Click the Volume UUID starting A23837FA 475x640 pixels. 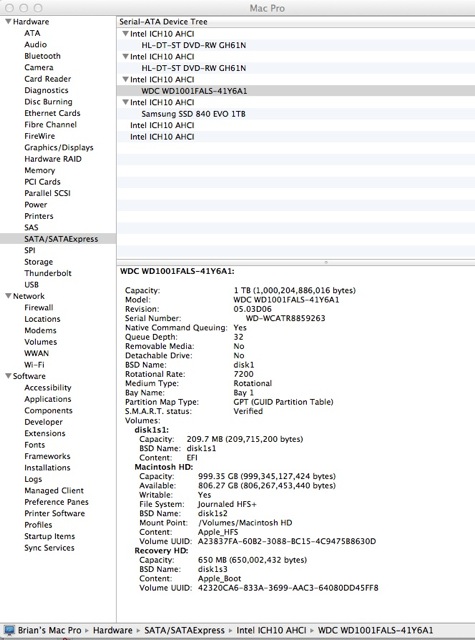tap(287, 541)
